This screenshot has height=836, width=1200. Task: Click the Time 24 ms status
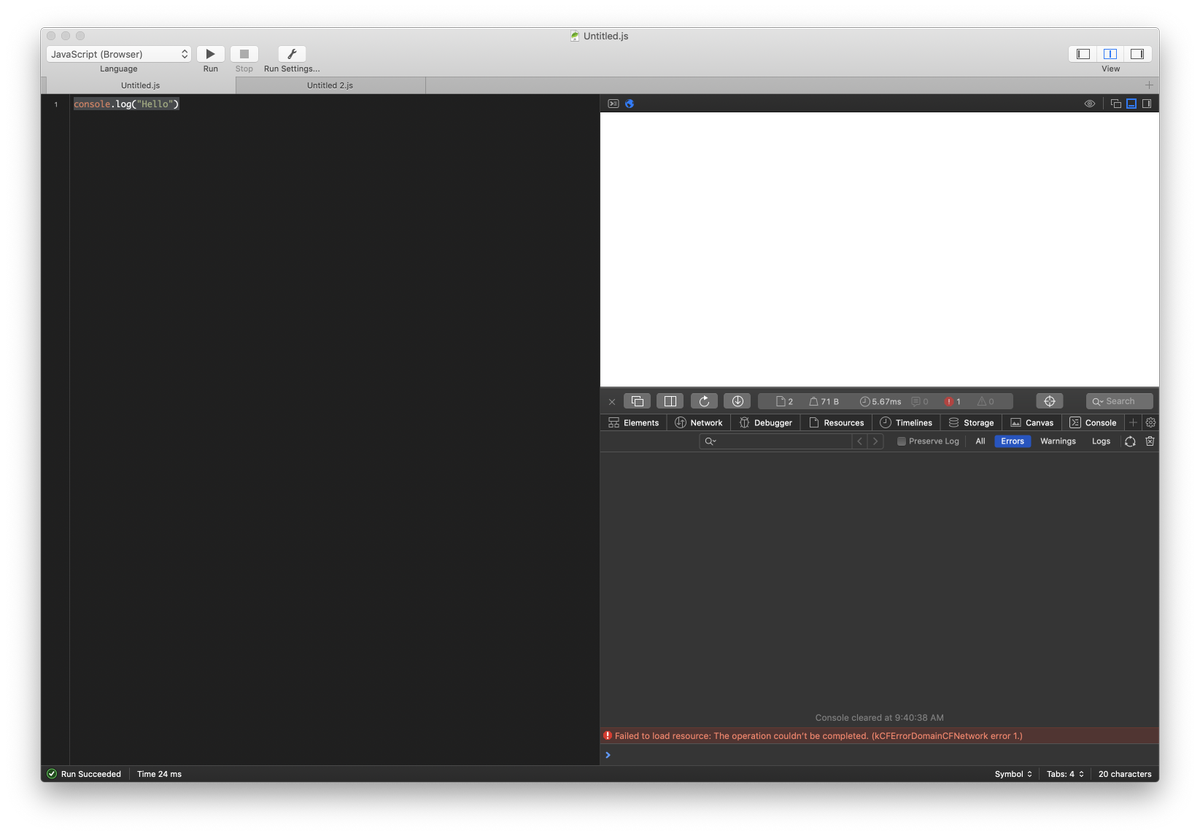point(159,774)
